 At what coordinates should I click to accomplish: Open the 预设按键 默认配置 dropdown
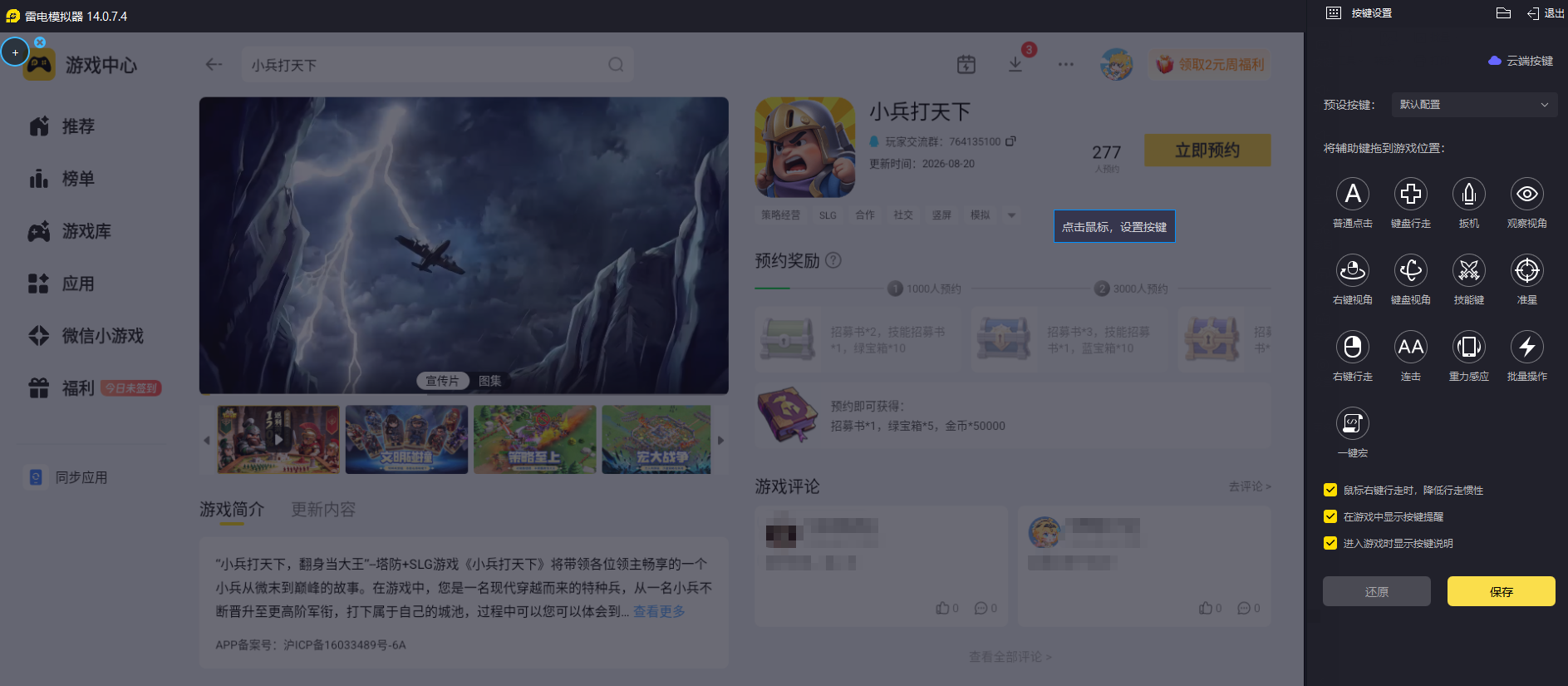(x=1473, y=105)
